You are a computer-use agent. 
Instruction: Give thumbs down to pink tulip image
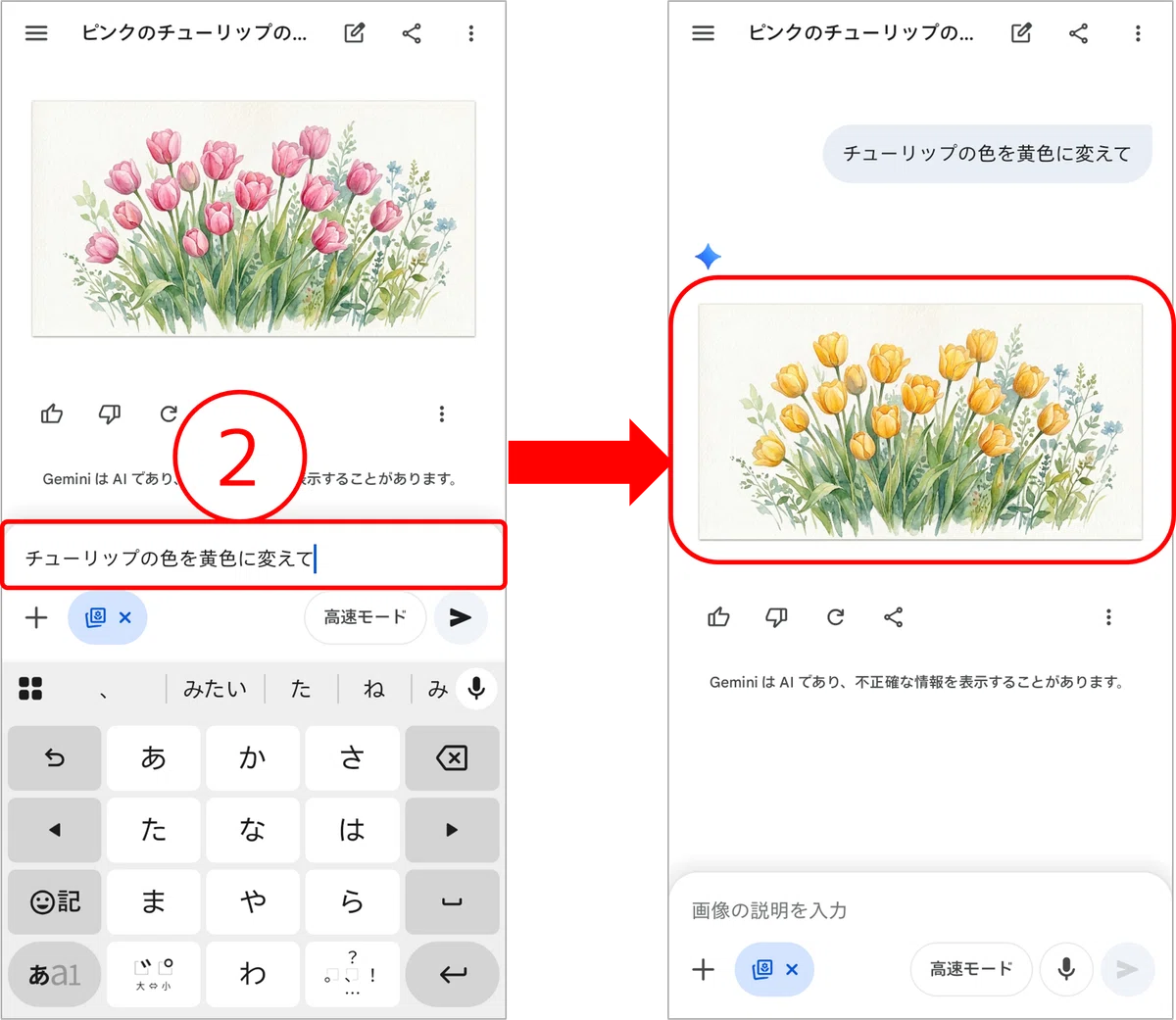110,414
